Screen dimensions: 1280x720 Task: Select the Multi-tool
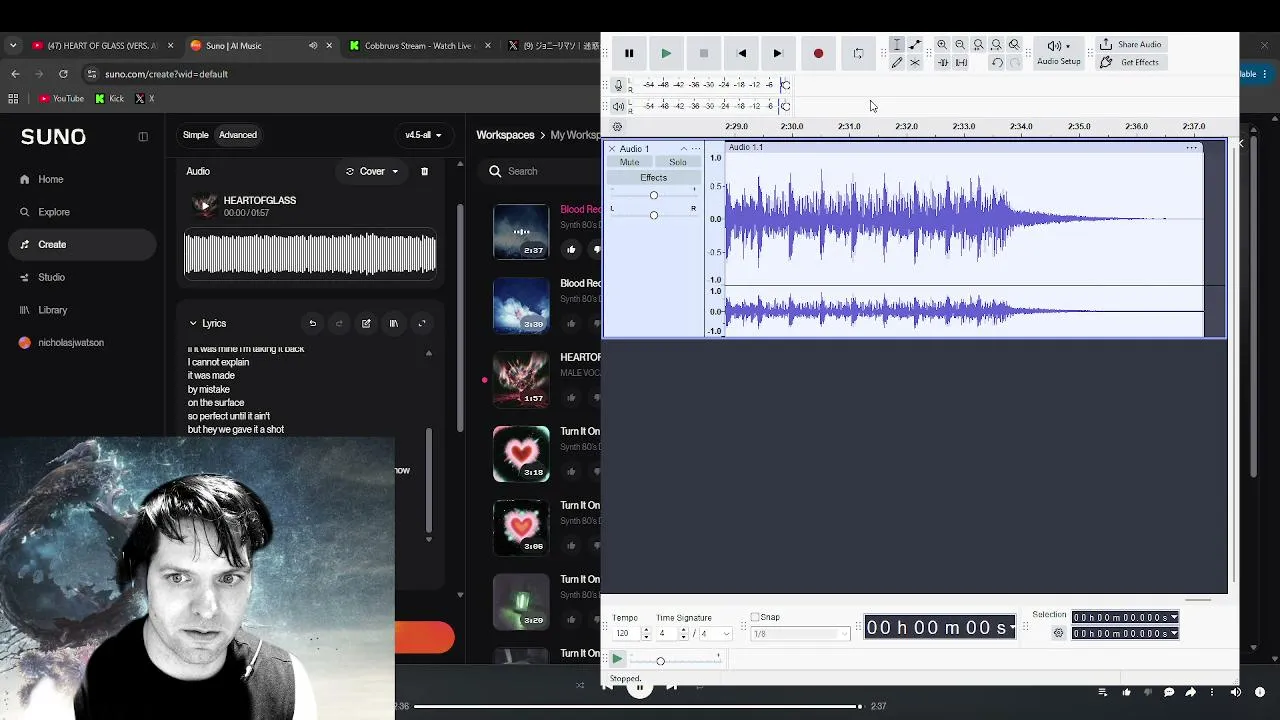click(x=915, y=62)
